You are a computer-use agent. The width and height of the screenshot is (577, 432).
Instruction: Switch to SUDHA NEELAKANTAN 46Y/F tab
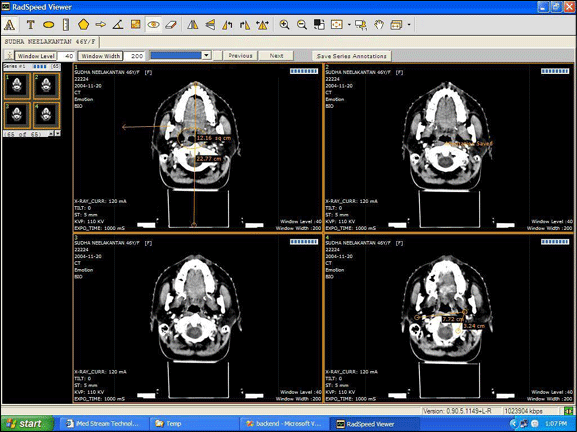click(50, 42)
